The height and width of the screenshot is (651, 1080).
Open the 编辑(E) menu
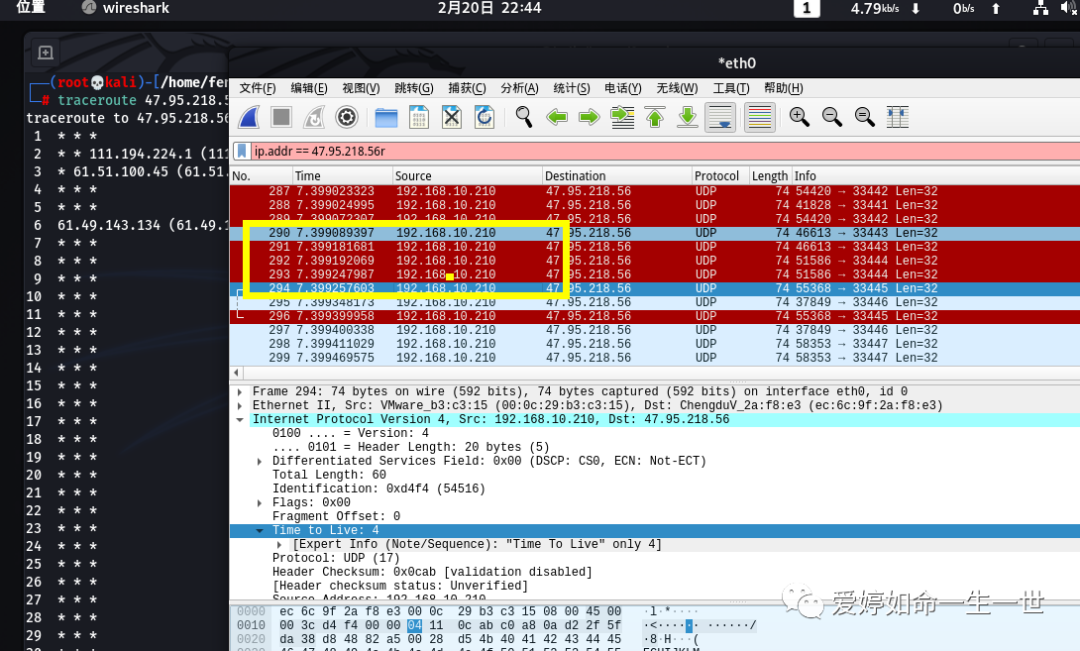pyautogui.click(x=309, y=88)
